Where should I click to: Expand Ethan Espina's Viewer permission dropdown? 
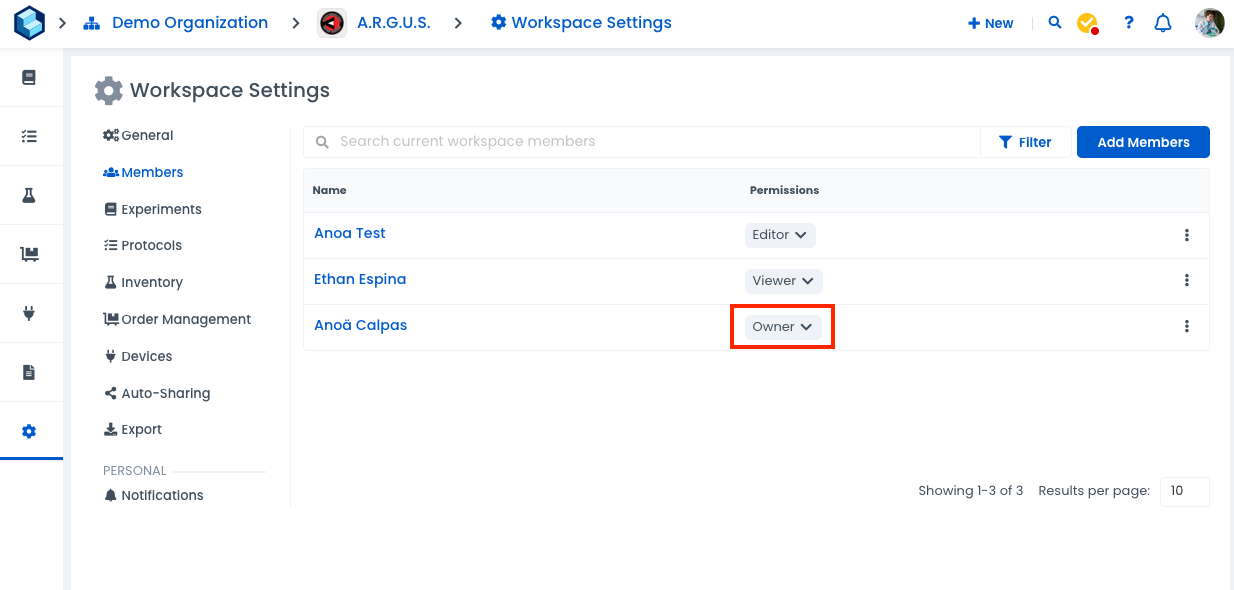(x=783, y=281)
